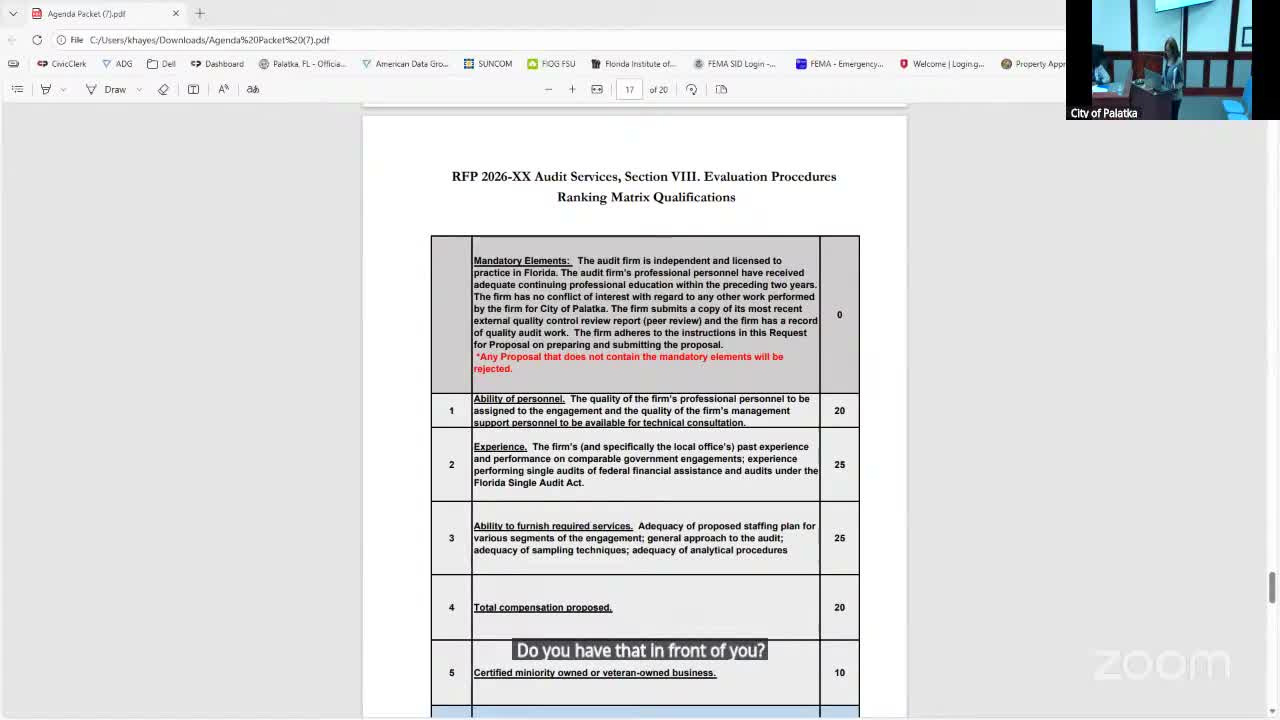Select the Erase tool
The image size is (1280, 720).
tap(162, 89)
